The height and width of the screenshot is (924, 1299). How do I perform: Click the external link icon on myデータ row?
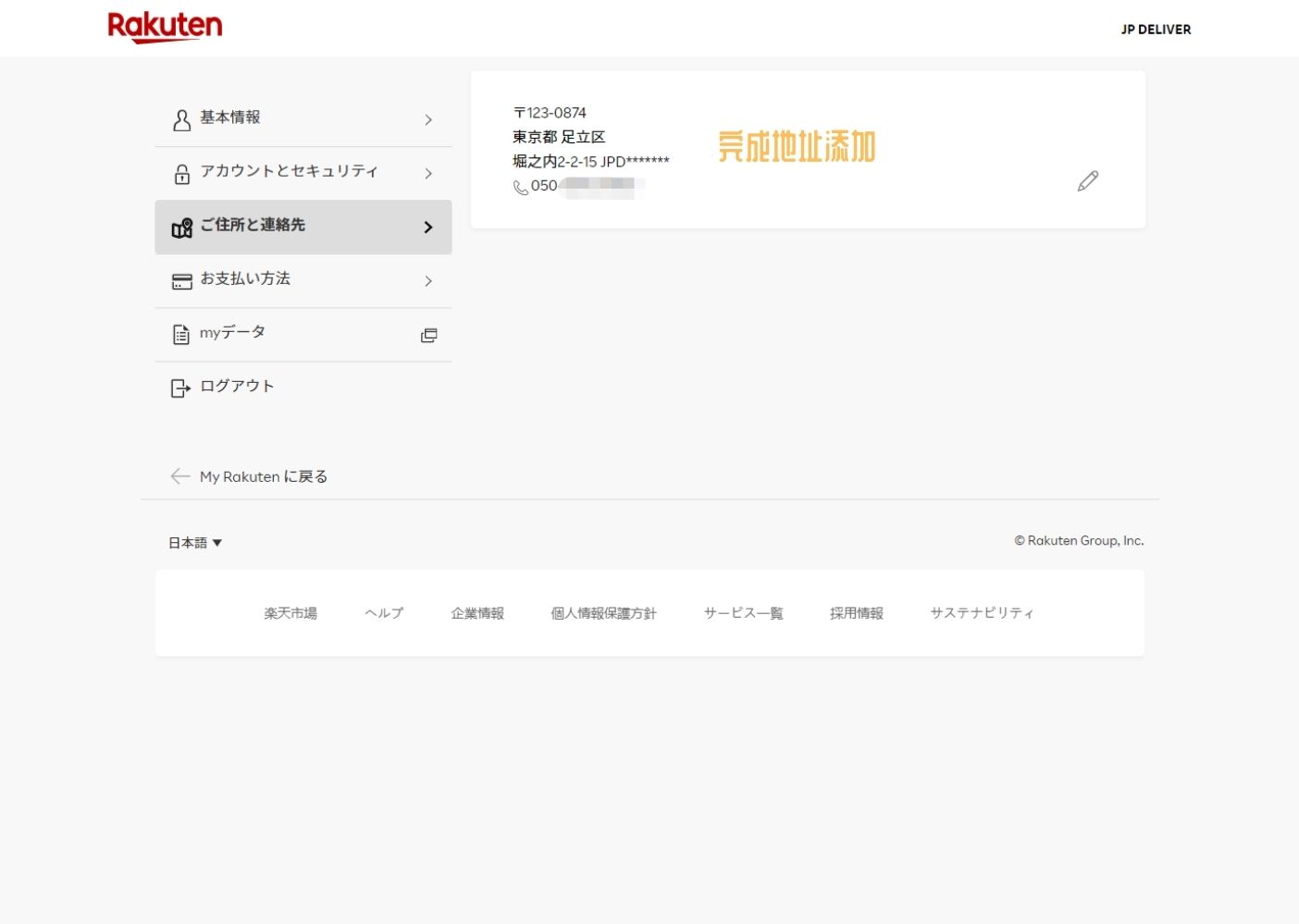coord(428,335)
